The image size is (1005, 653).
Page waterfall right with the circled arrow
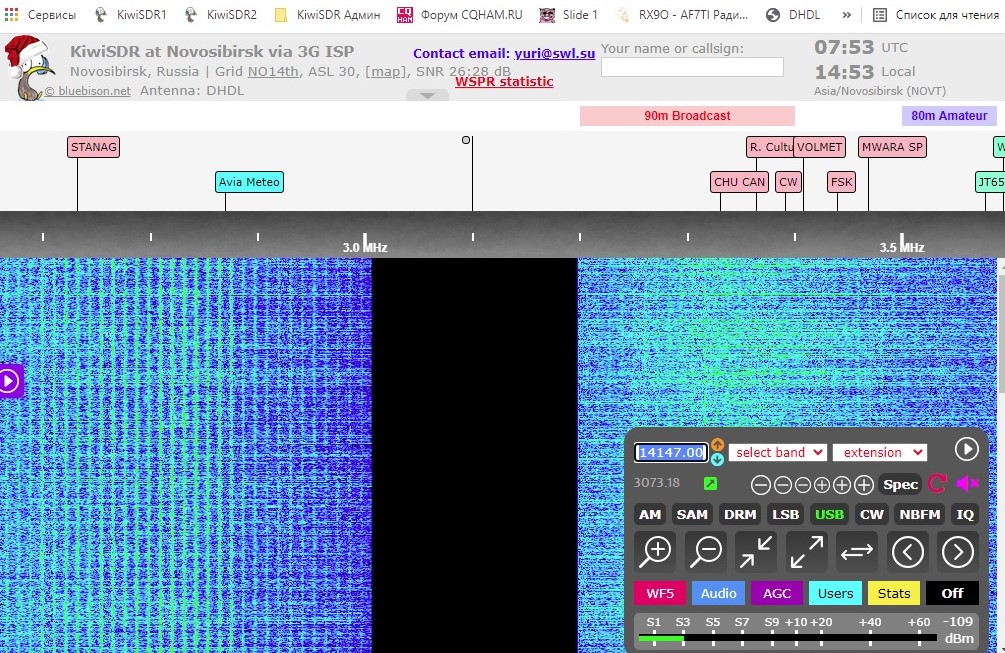(958, 551)
